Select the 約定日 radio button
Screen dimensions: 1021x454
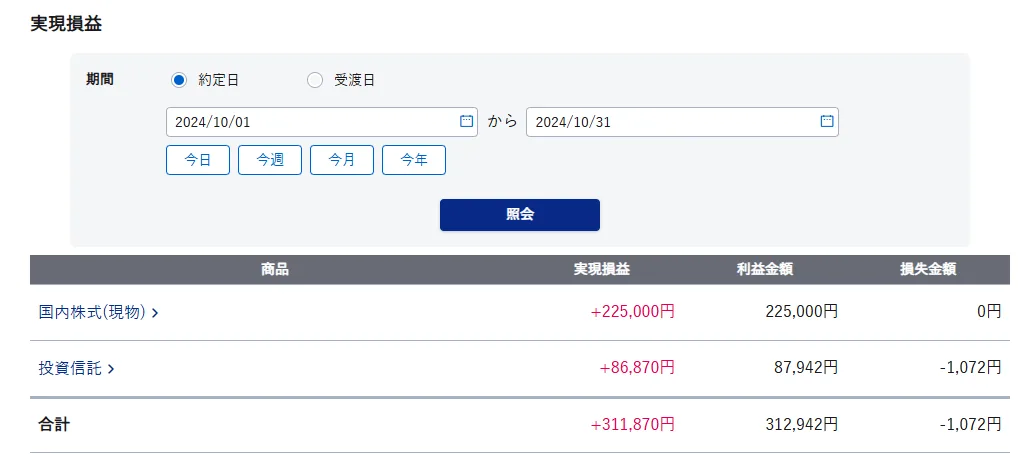point(179,80)
